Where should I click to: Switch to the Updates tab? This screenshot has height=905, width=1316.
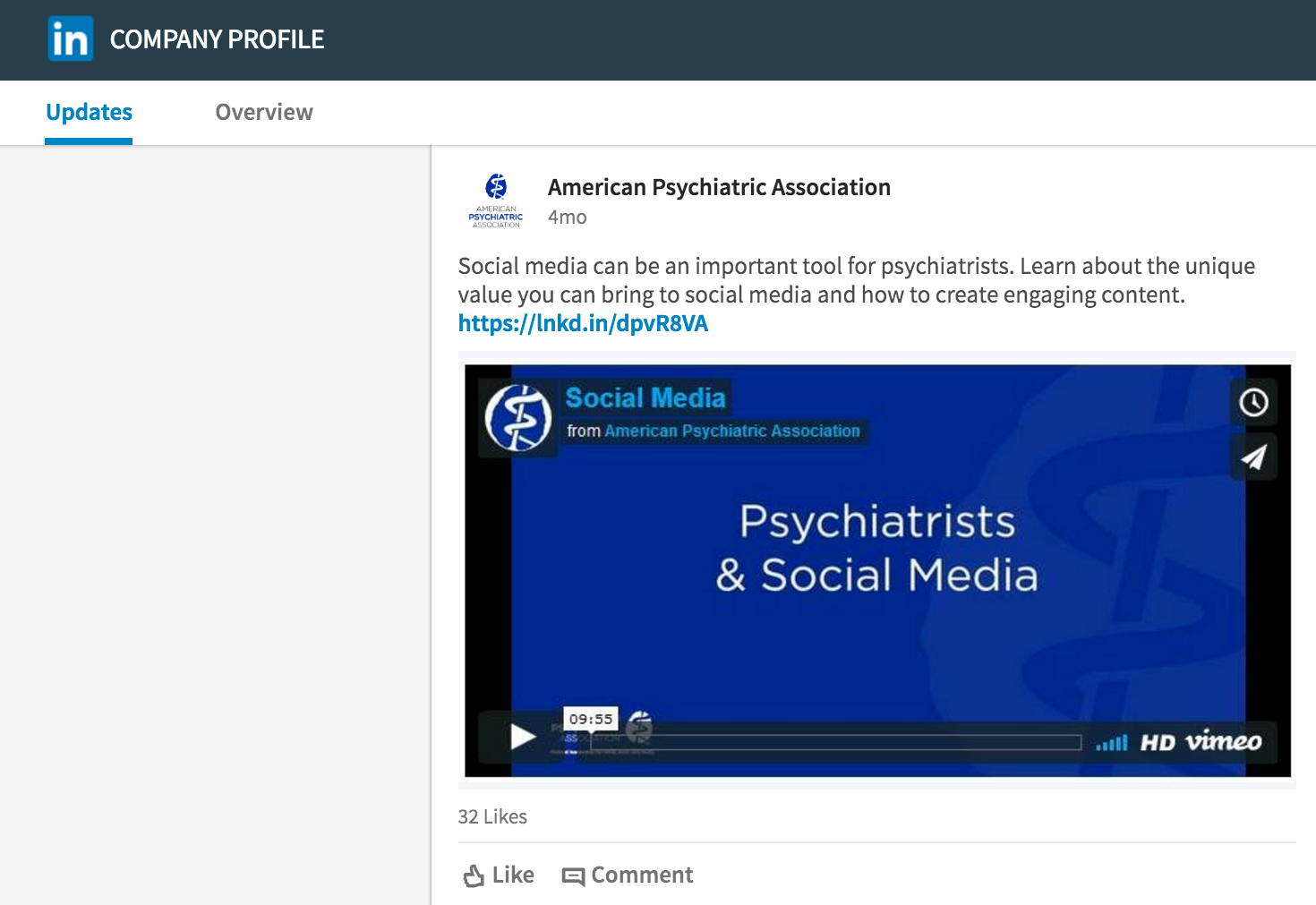coord(89,113)
